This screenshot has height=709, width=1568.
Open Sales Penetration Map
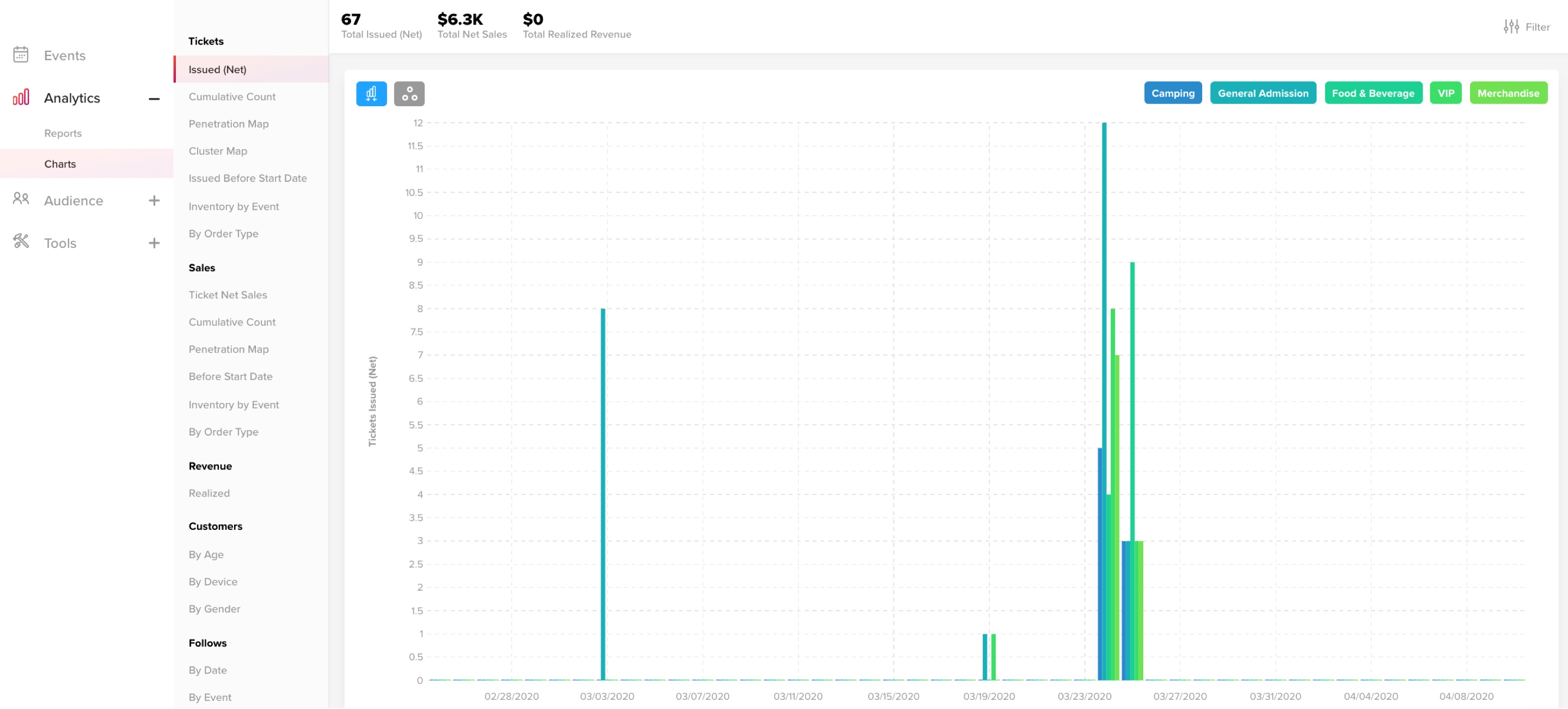[228, 350]
